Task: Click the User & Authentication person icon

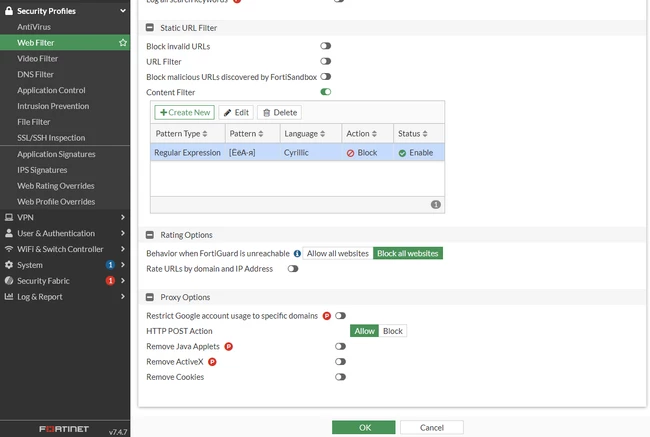Action: (x=9, y=233)
